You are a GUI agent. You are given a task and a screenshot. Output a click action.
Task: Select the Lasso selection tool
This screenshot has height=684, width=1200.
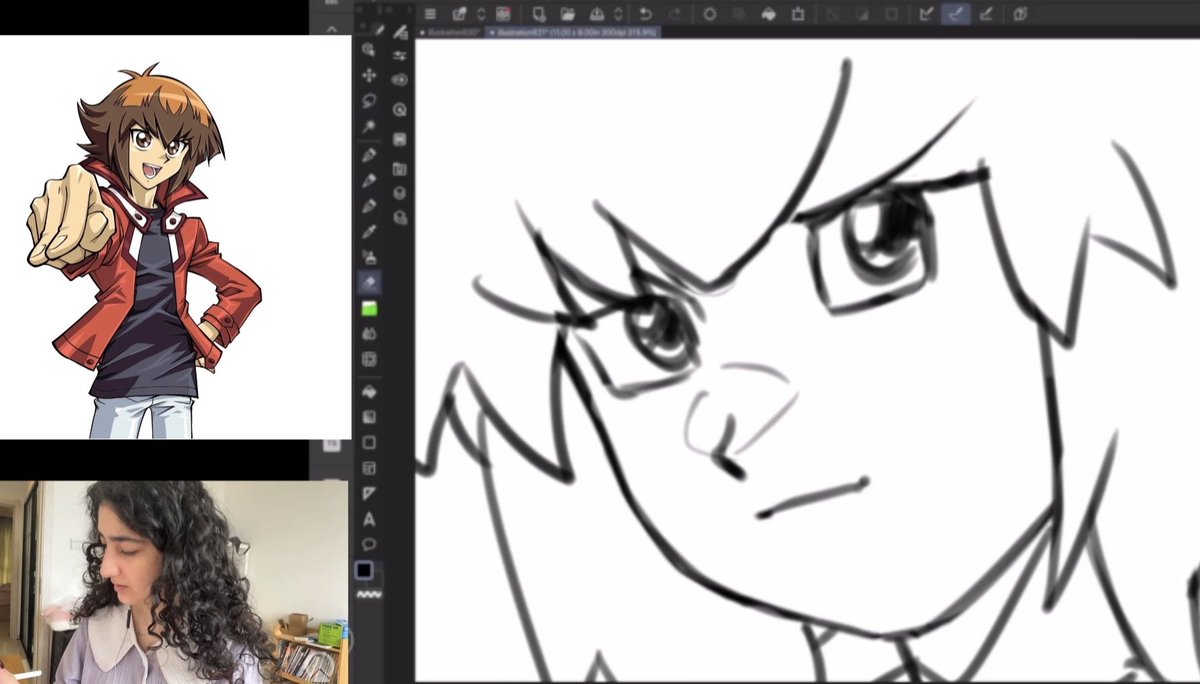[x=369, y=101]
